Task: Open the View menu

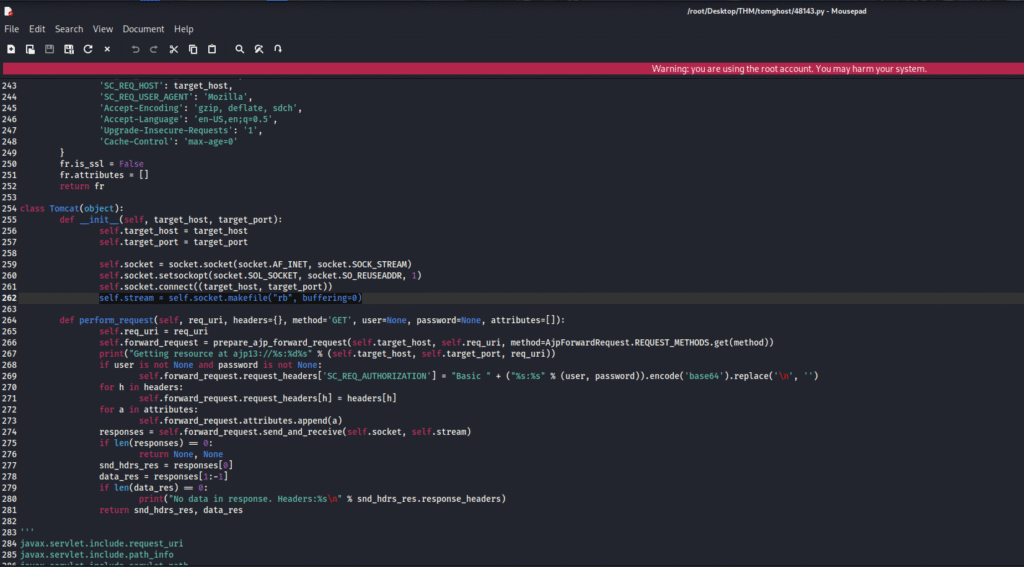Action: pyautogui.click(x=103, y=29)
